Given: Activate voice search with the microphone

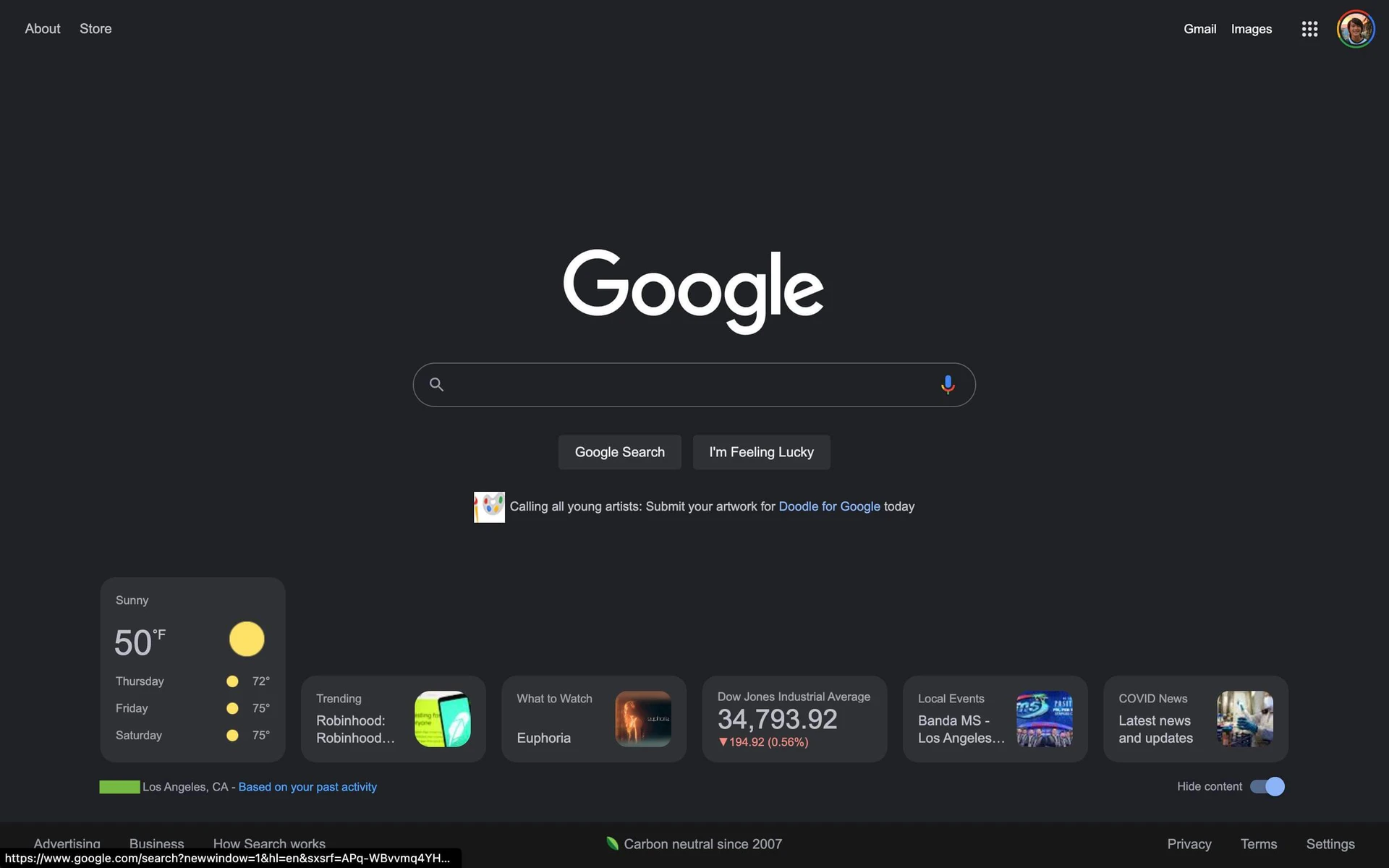Looking at the screenshot, I should pyautogui.click(x=947, y=384).
